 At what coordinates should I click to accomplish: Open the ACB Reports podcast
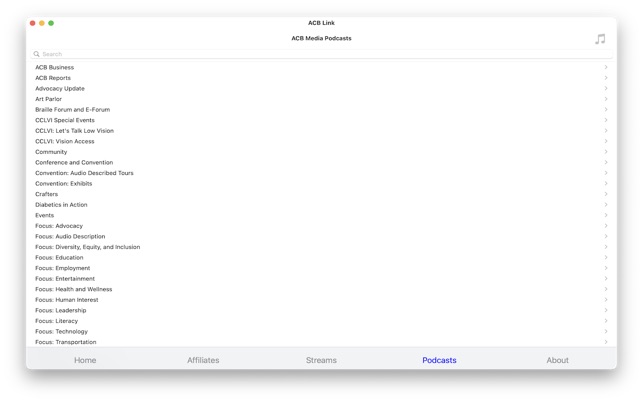pyautogui.click(x=322, y=78)
